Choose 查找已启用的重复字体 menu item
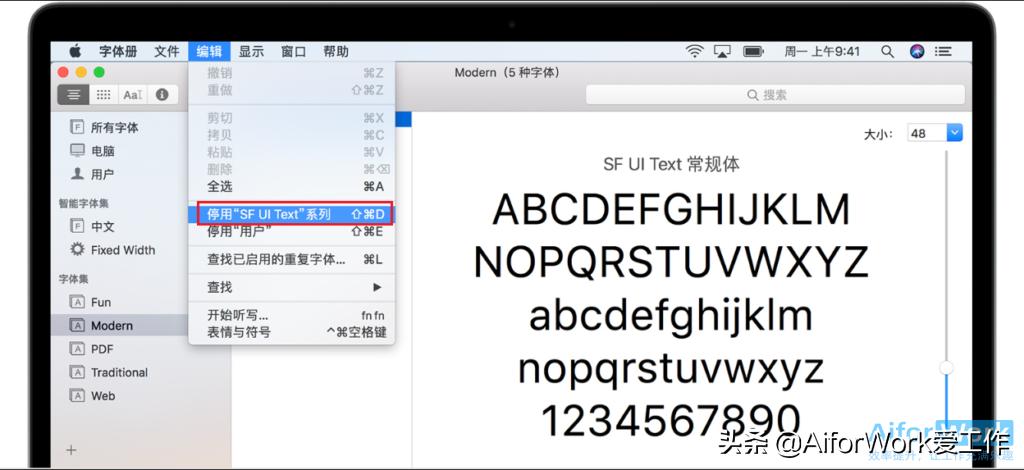Viewport: 1024px width, 470px height. pyautogui.click(x=292, y=260)
